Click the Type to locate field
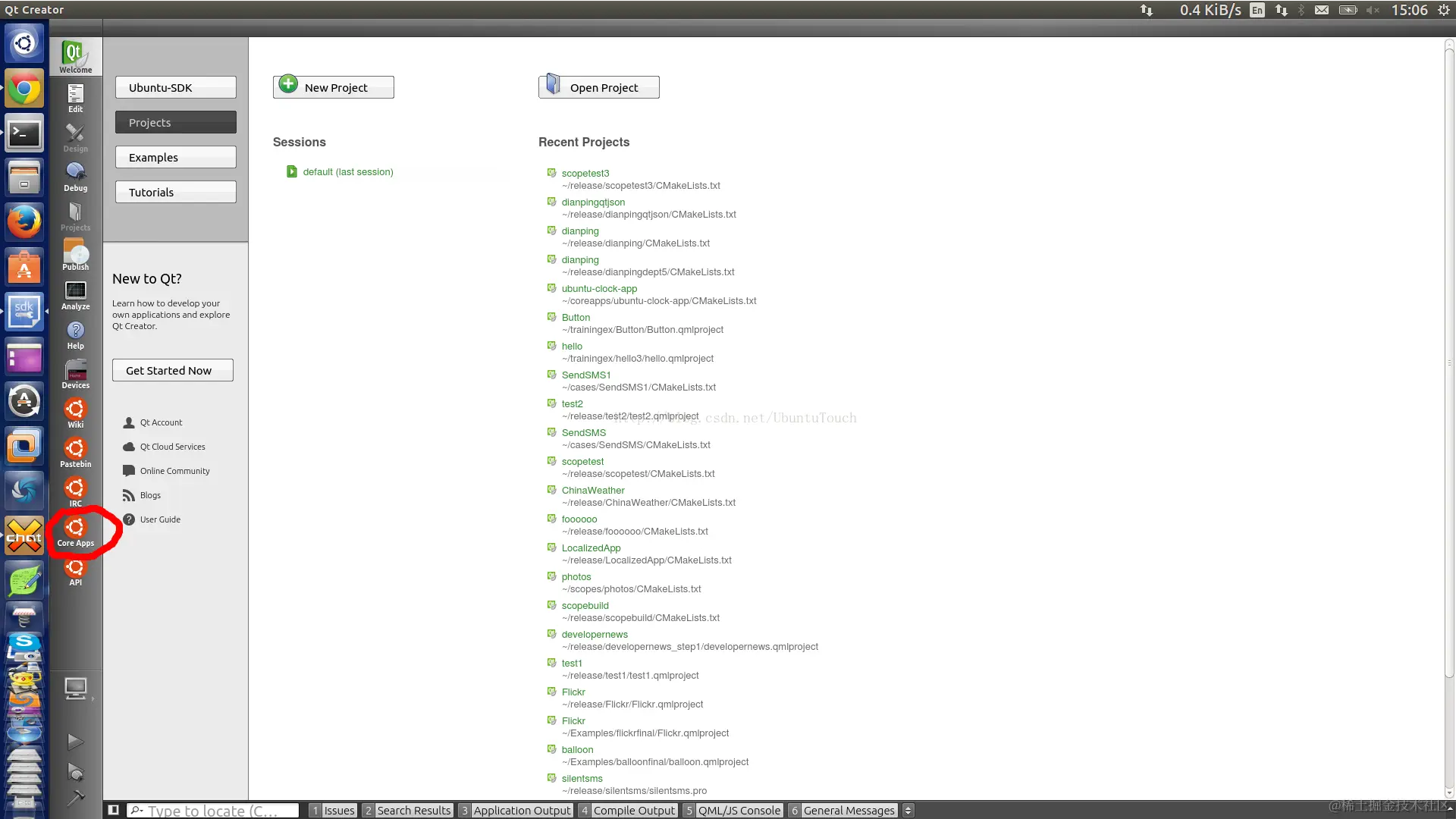 coord(220,810)
